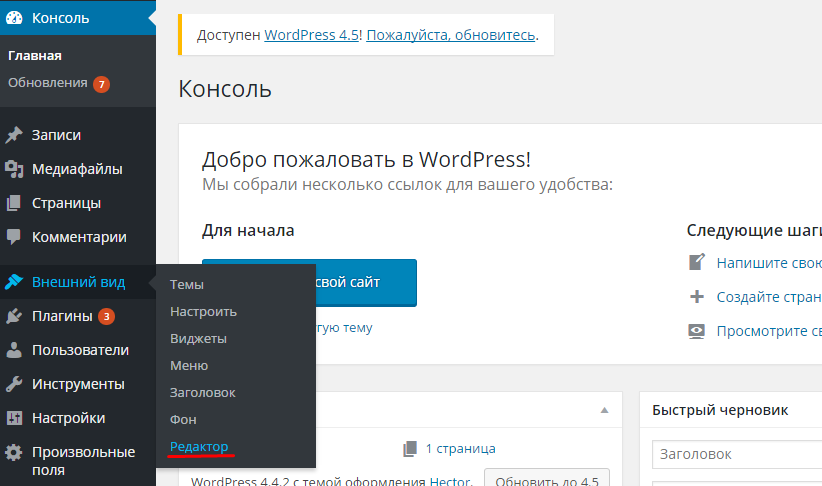Choose Виджеты from the flyout submenu
The image size is (822, 486).
[x=198, y=339]
